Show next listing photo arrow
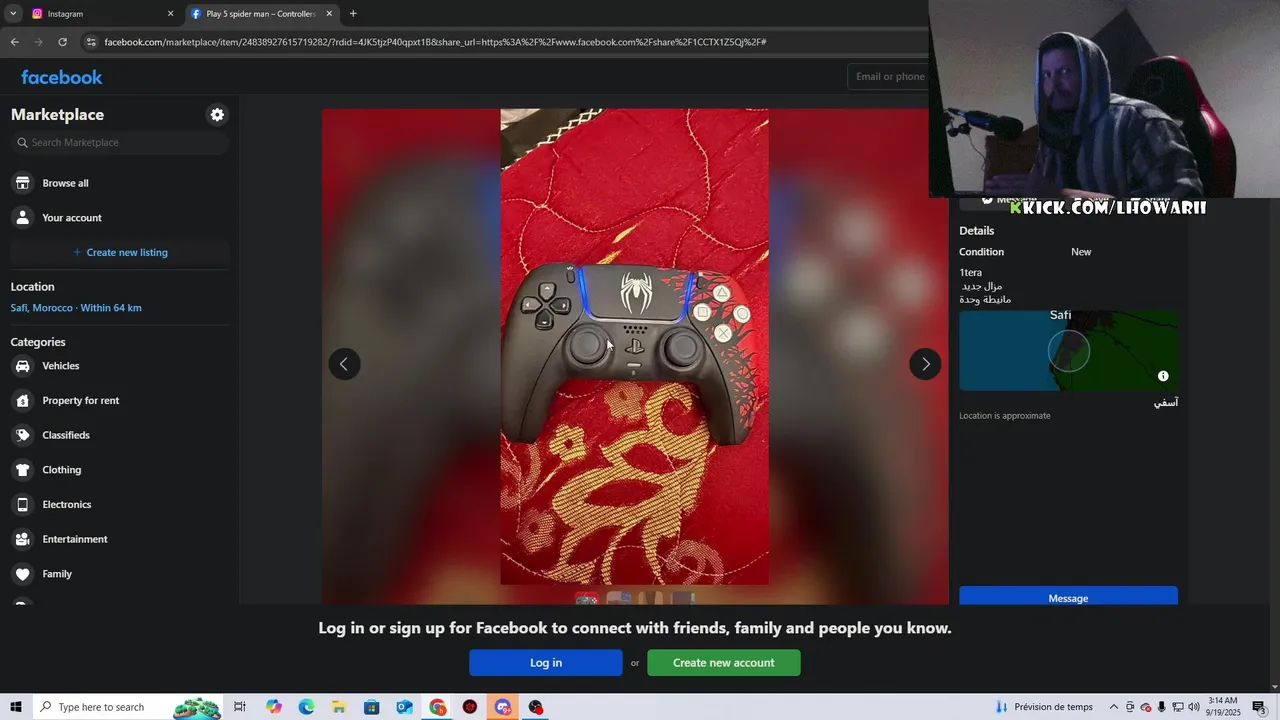The height and width of the screenshot is (720, 1280). 925,364
